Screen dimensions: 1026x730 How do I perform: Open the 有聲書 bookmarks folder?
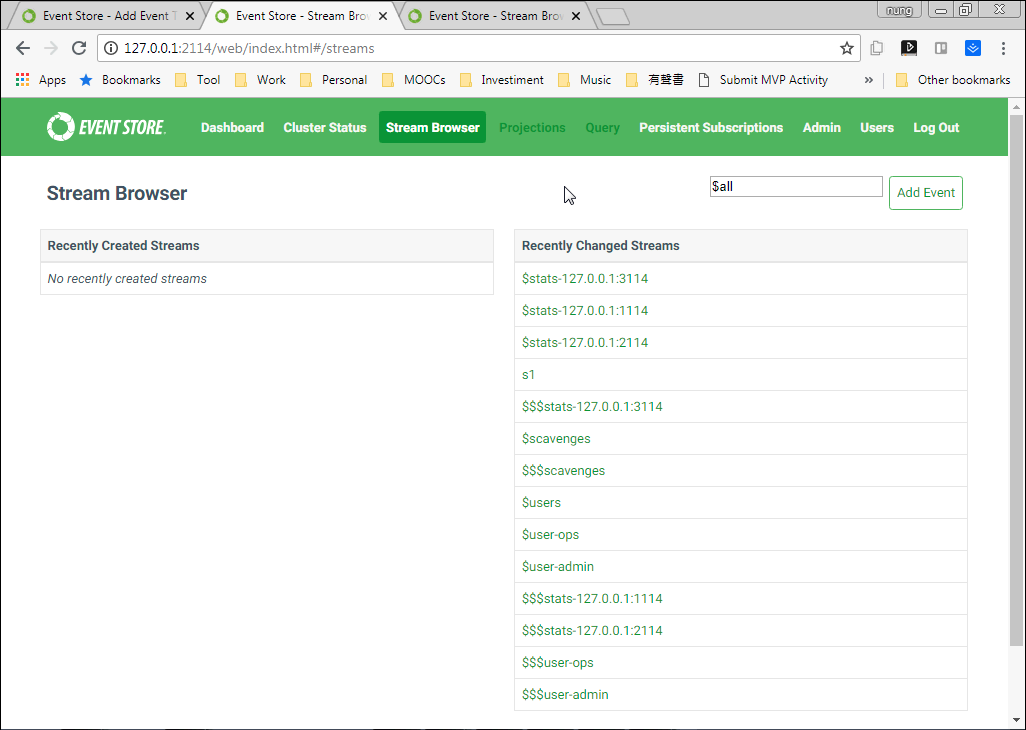pyautogui.click(x=655, y=80)
